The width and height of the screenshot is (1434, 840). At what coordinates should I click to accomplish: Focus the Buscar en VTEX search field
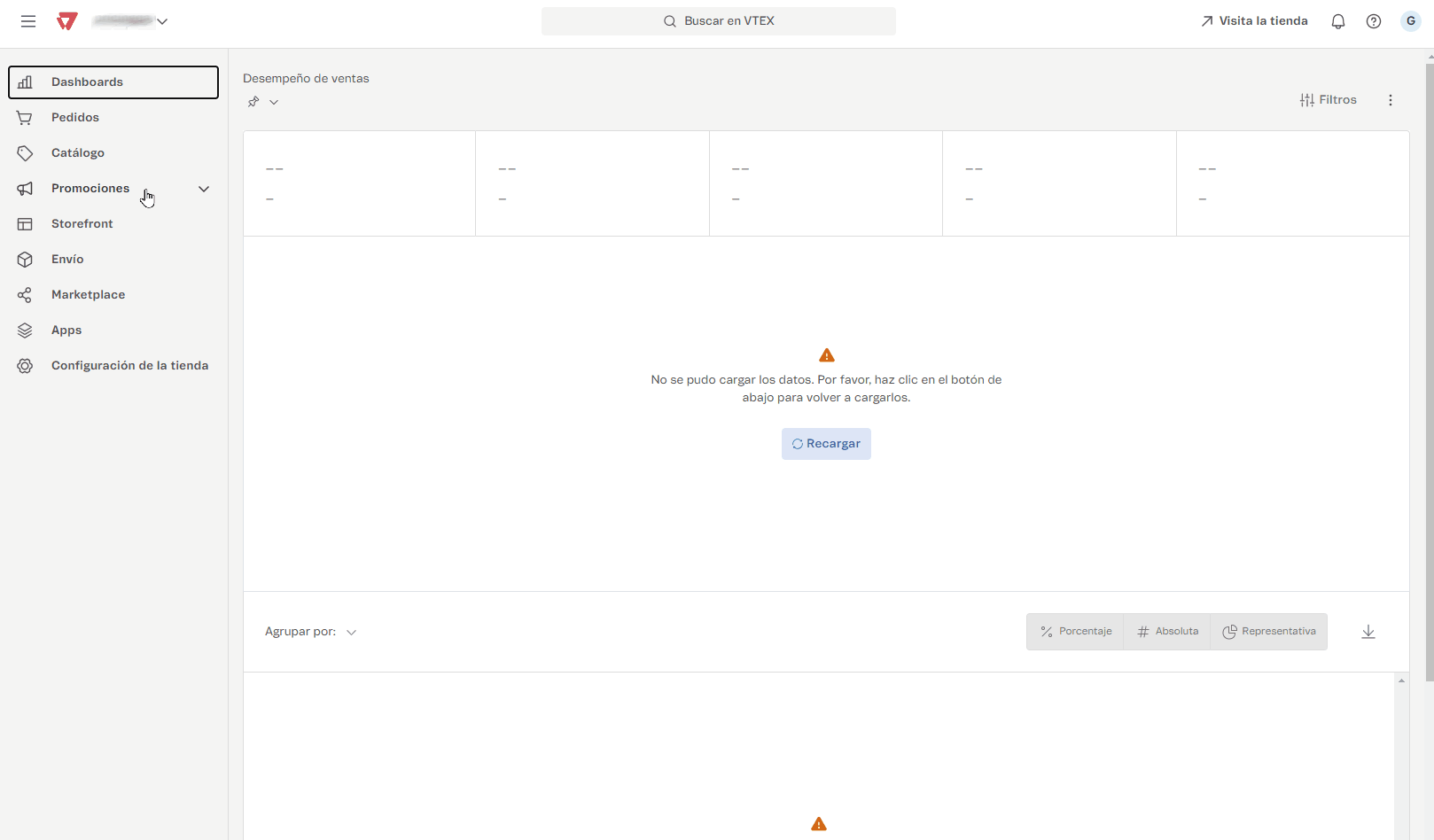[719, 21]
